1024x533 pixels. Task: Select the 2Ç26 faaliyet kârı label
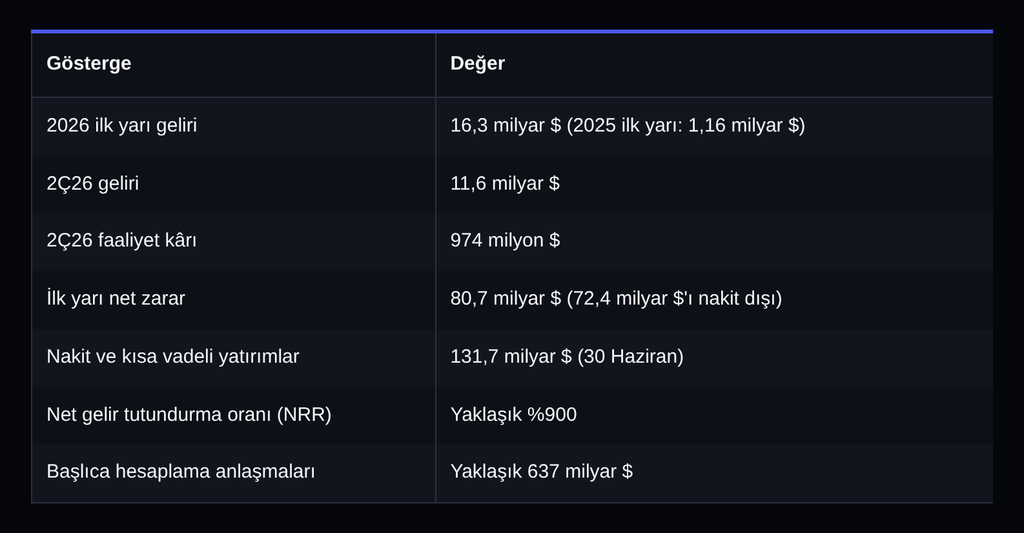tap(121, 240)
